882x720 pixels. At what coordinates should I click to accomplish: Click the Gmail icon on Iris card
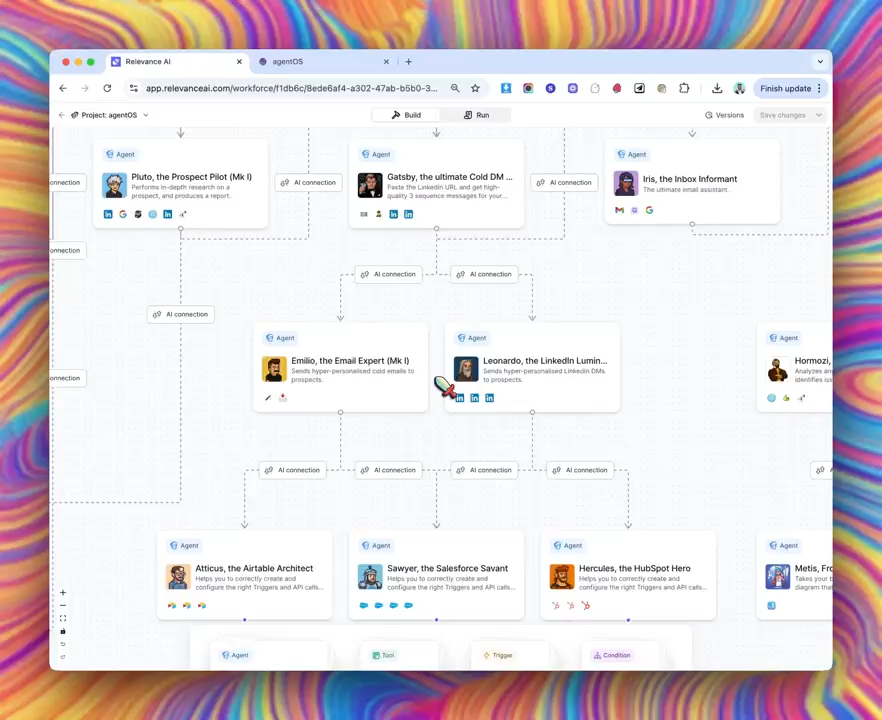click(x=619, y=210)
